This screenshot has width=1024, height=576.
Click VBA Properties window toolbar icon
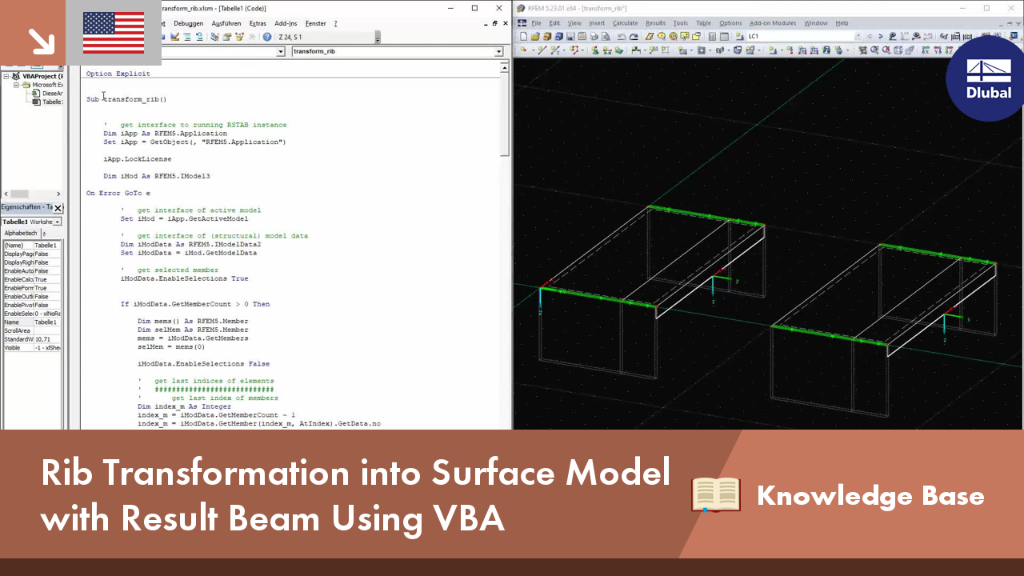coord(227,37)
